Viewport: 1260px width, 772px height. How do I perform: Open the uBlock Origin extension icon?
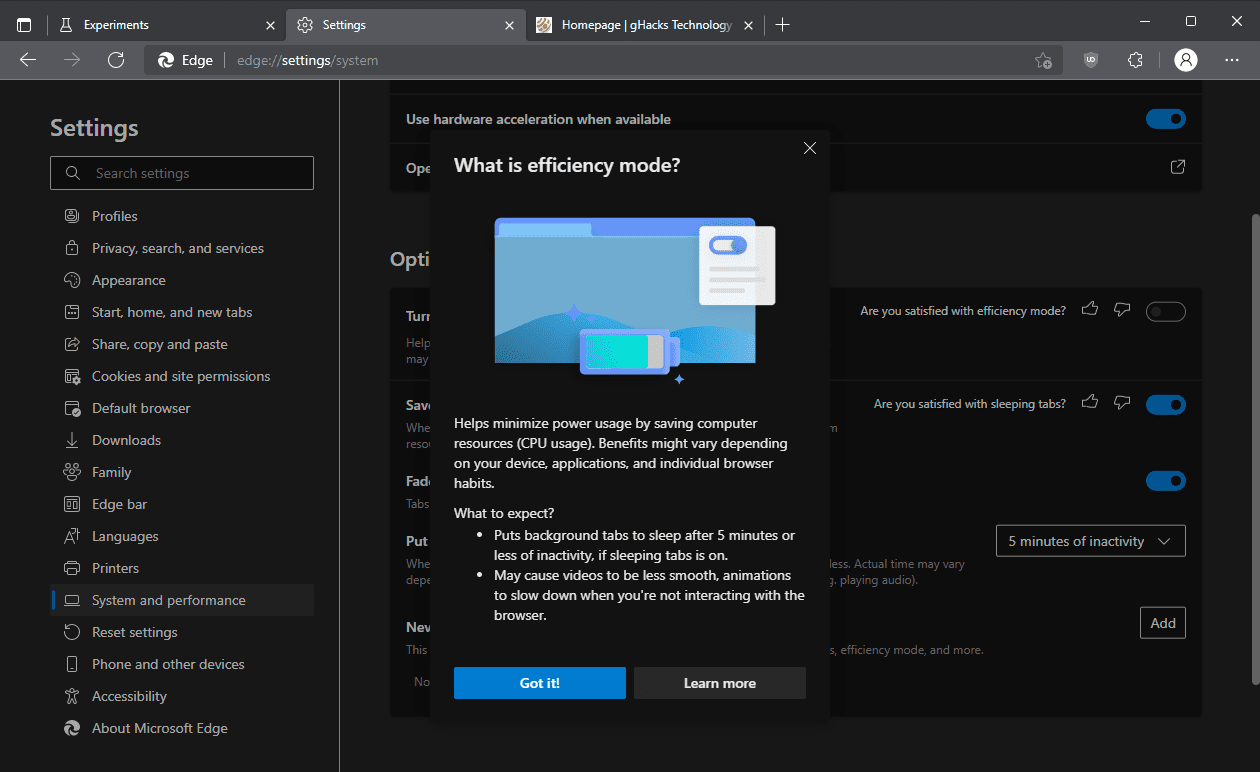(x=1090, y=60)
